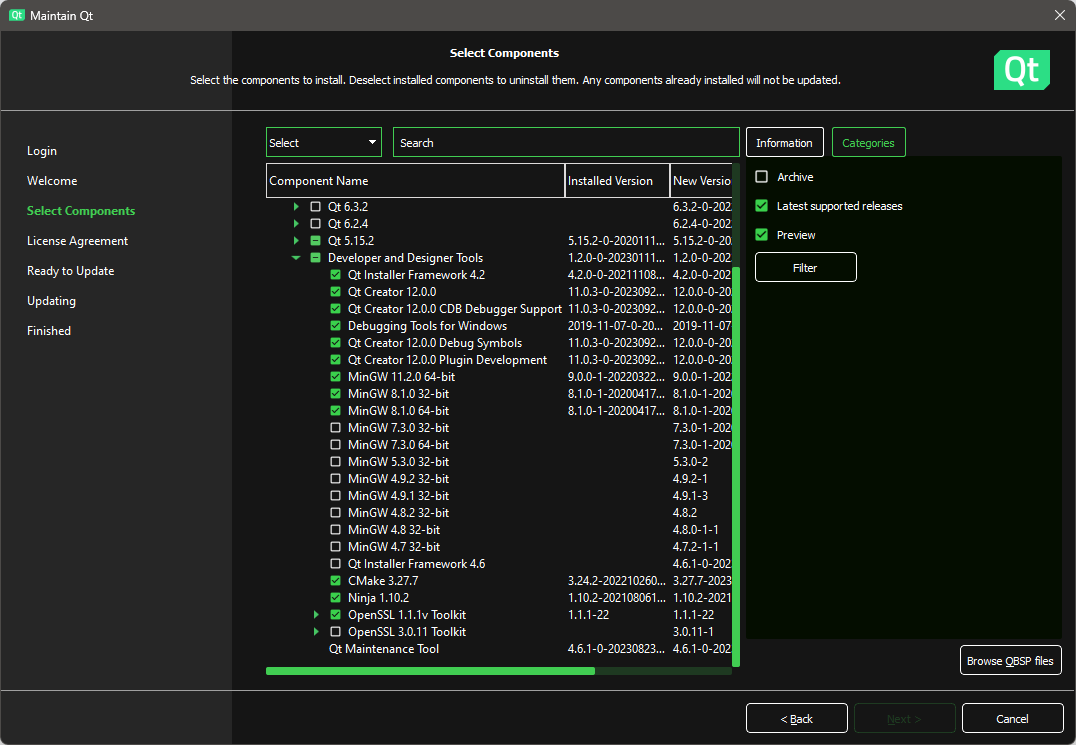Open the Updating step
Image resolution: width=1076 pixels, height=745 pixels.
(x=51, y=301)
